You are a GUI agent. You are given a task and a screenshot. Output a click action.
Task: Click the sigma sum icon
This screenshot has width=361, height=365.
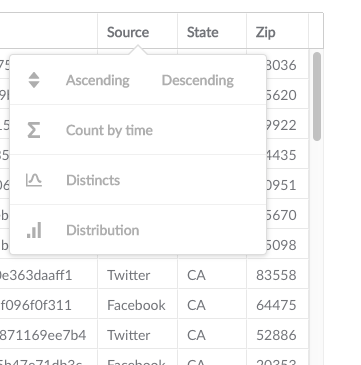(x=34, y=130)
